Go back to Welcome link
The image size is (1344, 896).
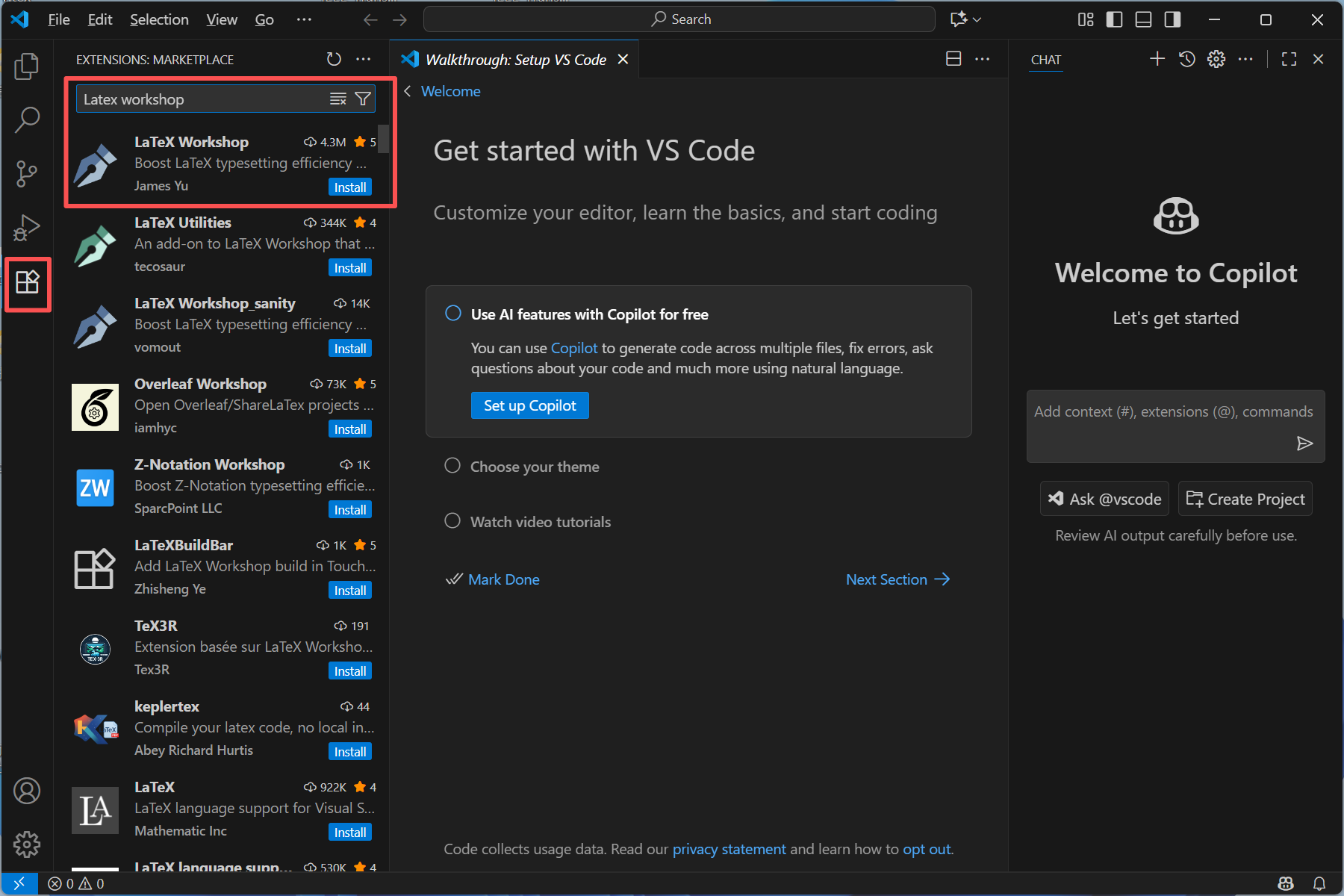[x=450, y=91]
